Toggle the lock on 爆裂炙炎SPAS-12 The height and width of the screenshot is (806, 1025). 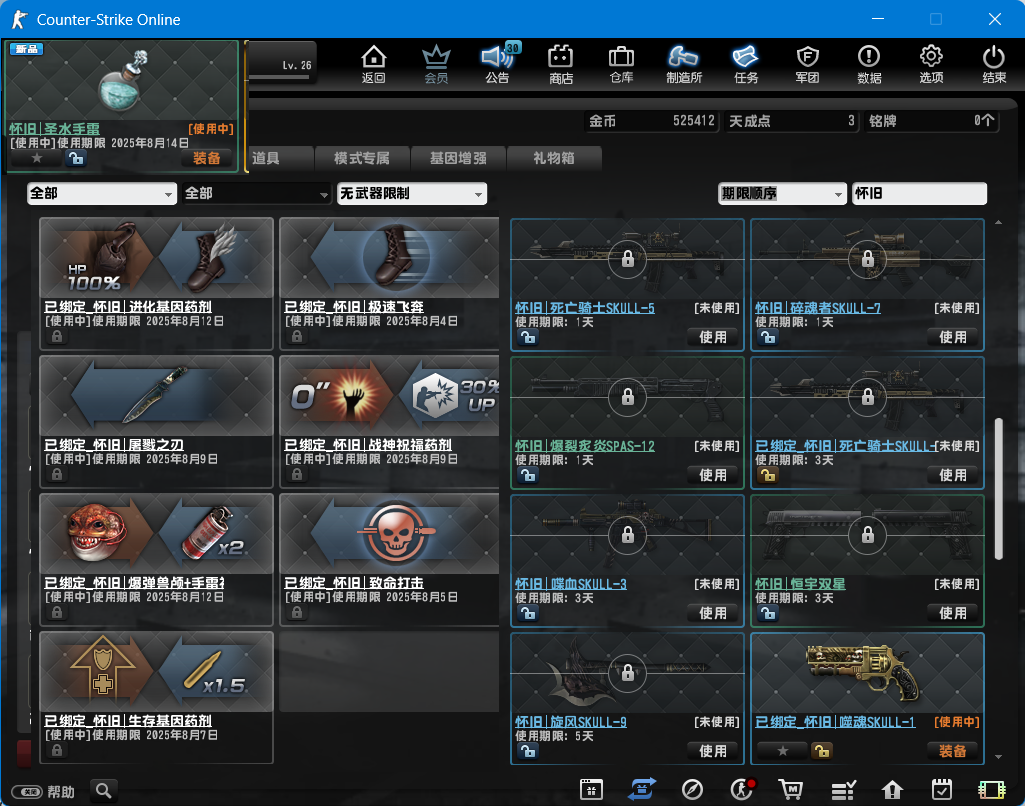point(528,475)
